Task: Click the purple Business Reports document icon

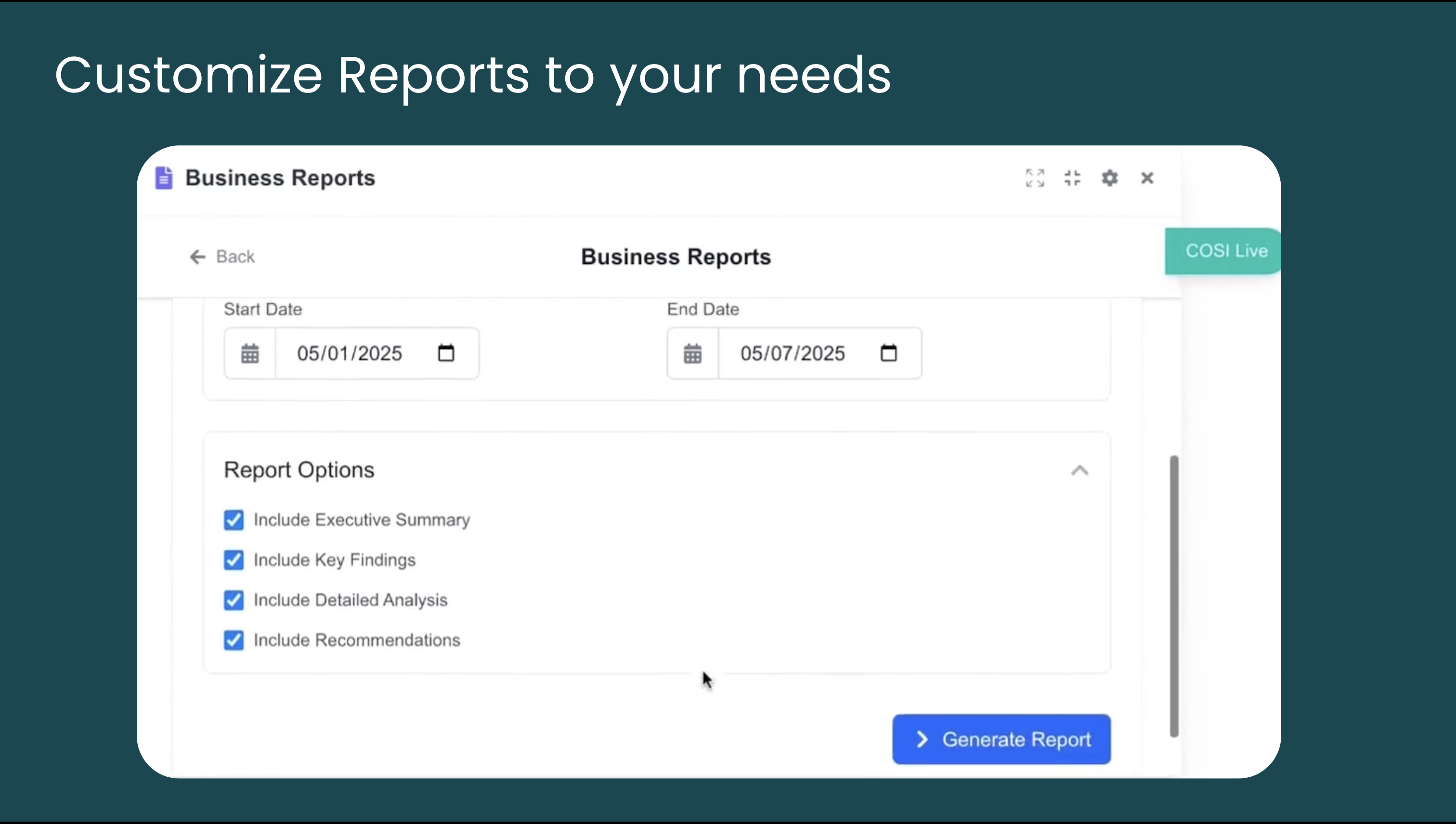Action: 164,178
